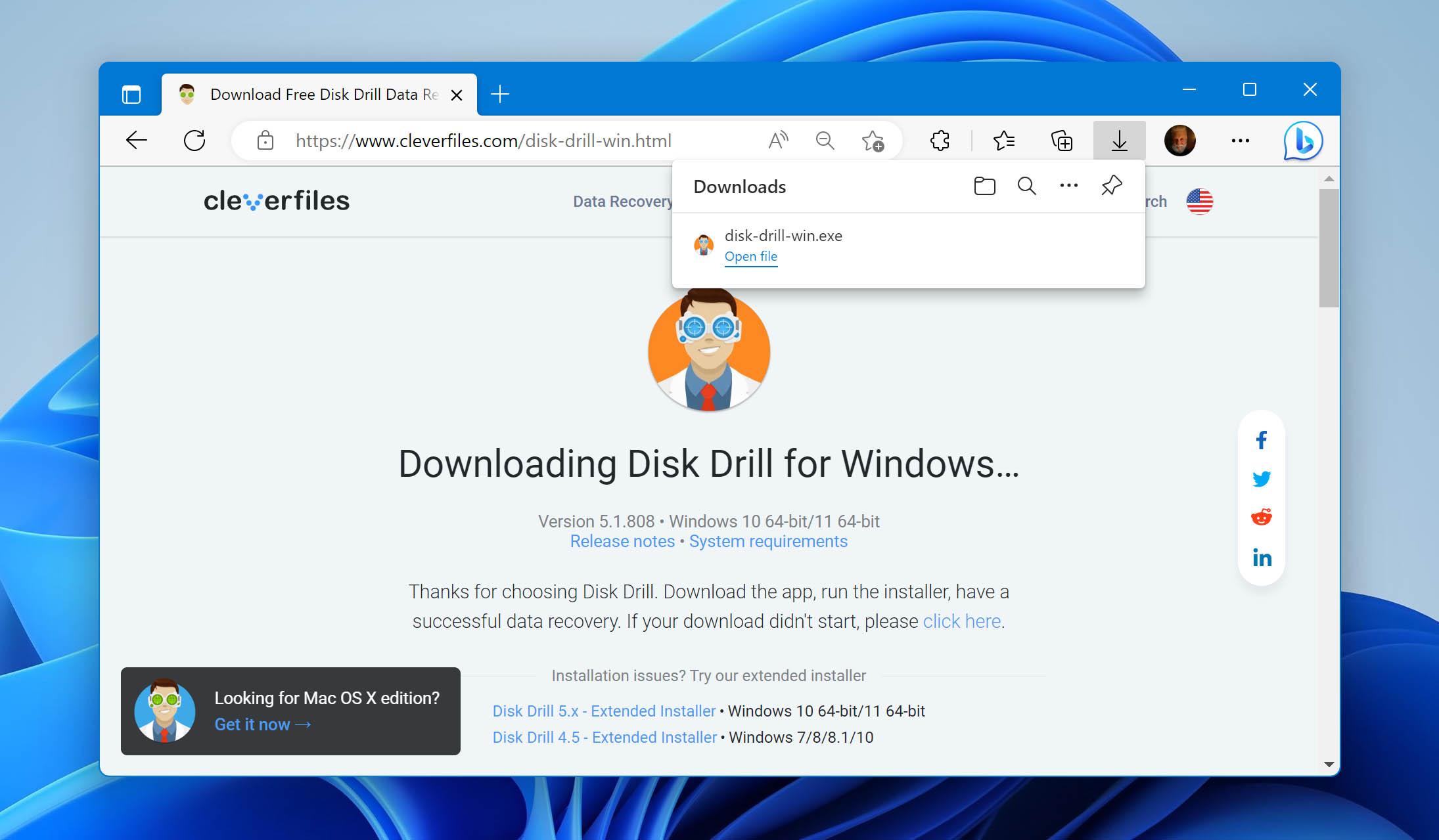Viewport: 1439px width, 840px height.
Task: Click 'Looking for Mac OS X edition?' text
Action: pos(327,698)
